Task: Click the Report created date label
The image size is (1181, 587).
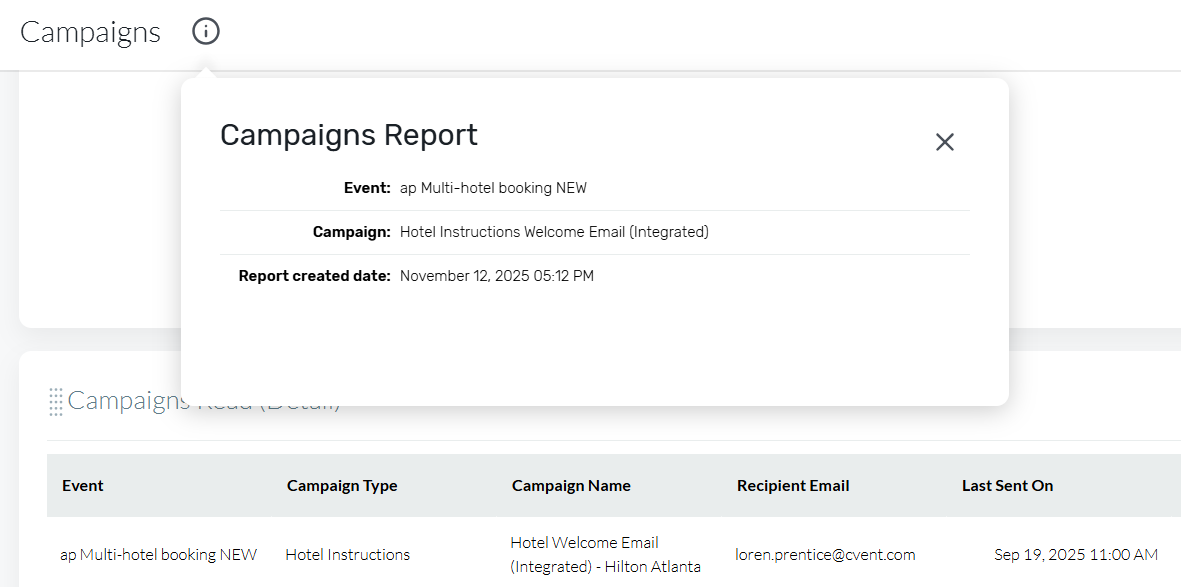Action: point(314,276)
